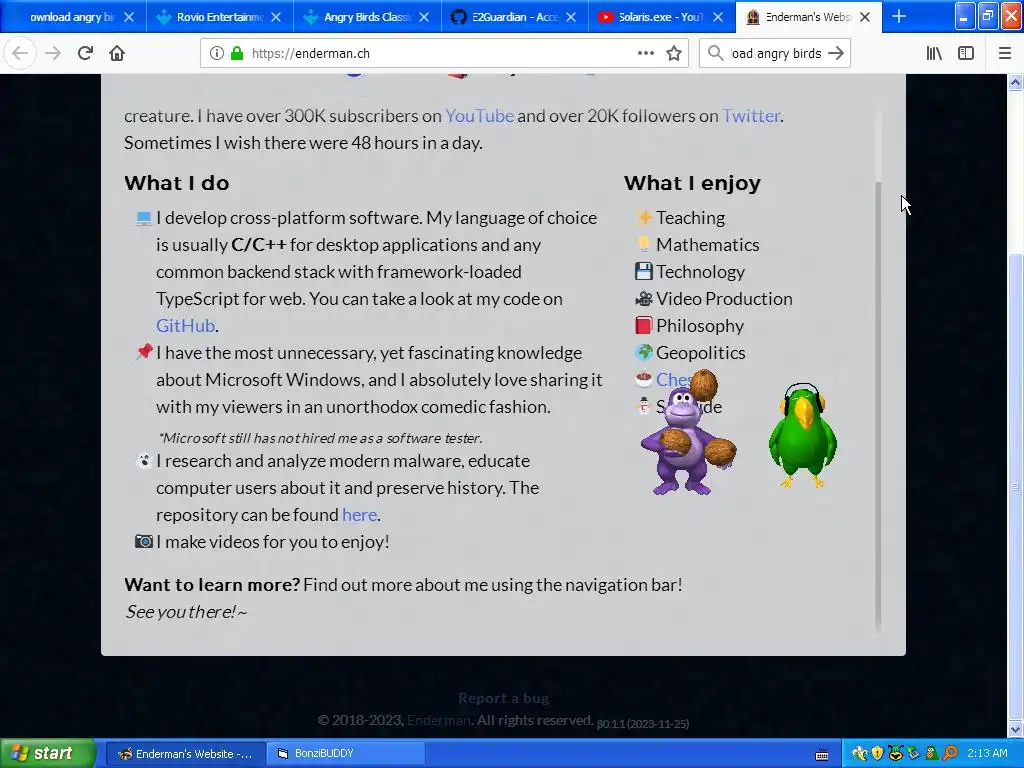
Task: Bookmark this page with the star
Action: (674, 53)
